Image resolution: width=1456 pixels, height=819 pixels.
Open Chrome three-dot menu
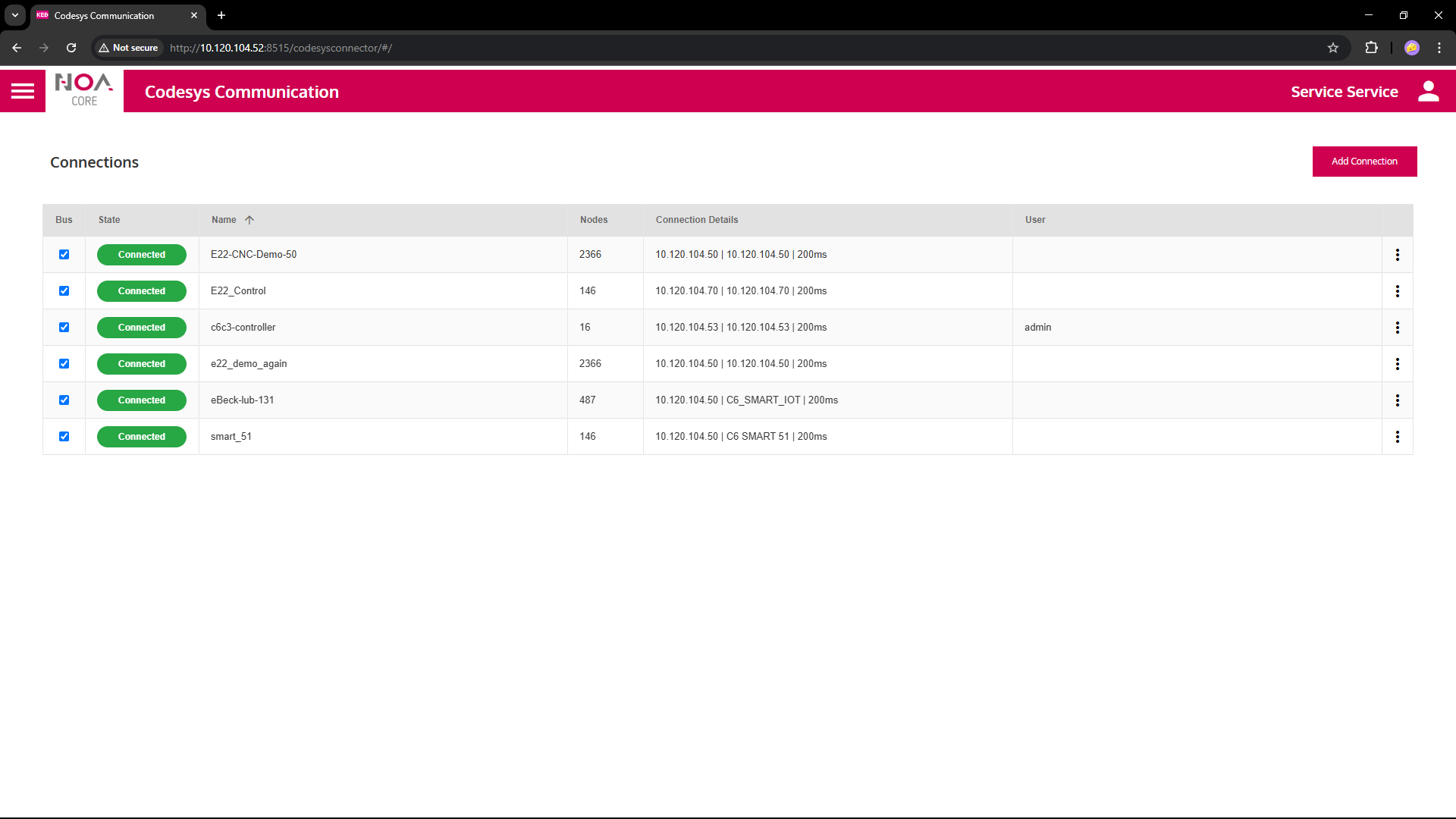click(1439, 48)
